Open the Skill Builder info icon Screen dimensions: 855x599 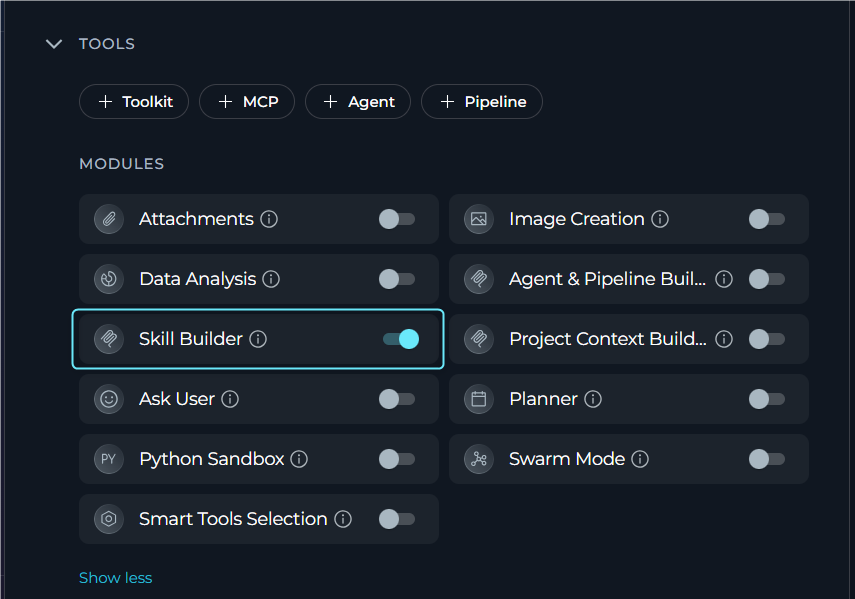[258, 339]
